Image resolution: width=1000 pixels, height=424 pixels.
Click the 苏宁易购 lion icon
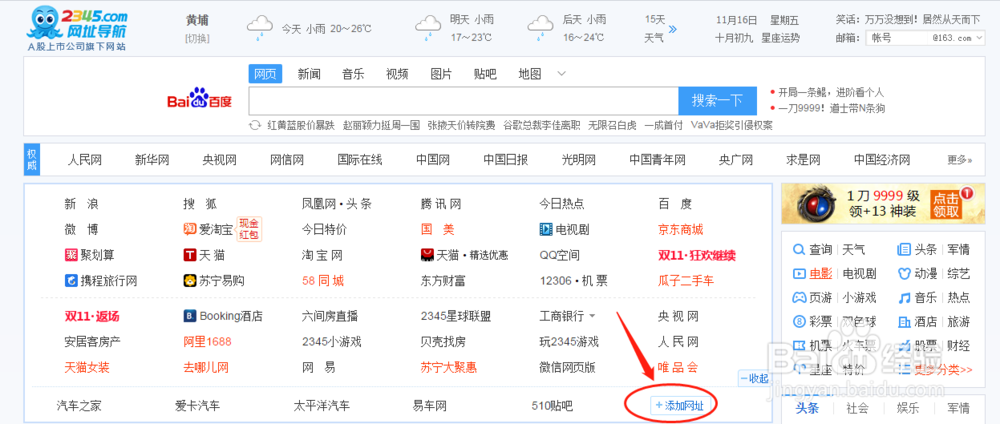point(189,281)
